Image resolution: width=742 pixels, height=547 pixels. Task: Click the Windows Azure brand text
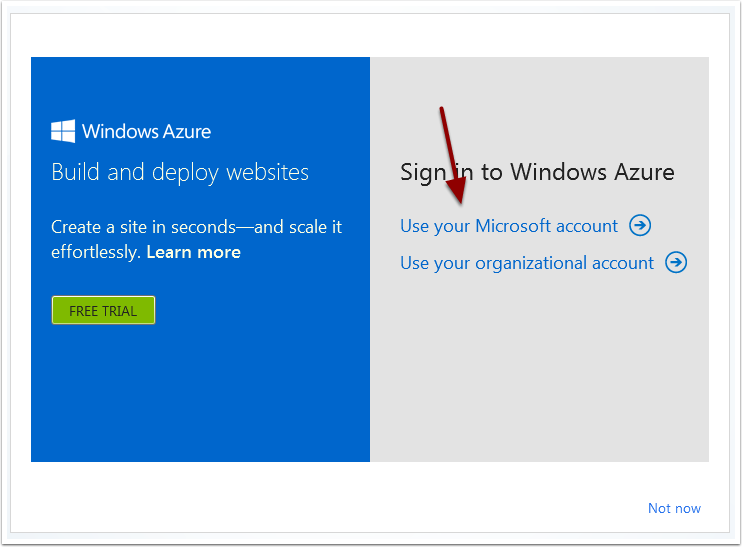click(x=146, y=132)
